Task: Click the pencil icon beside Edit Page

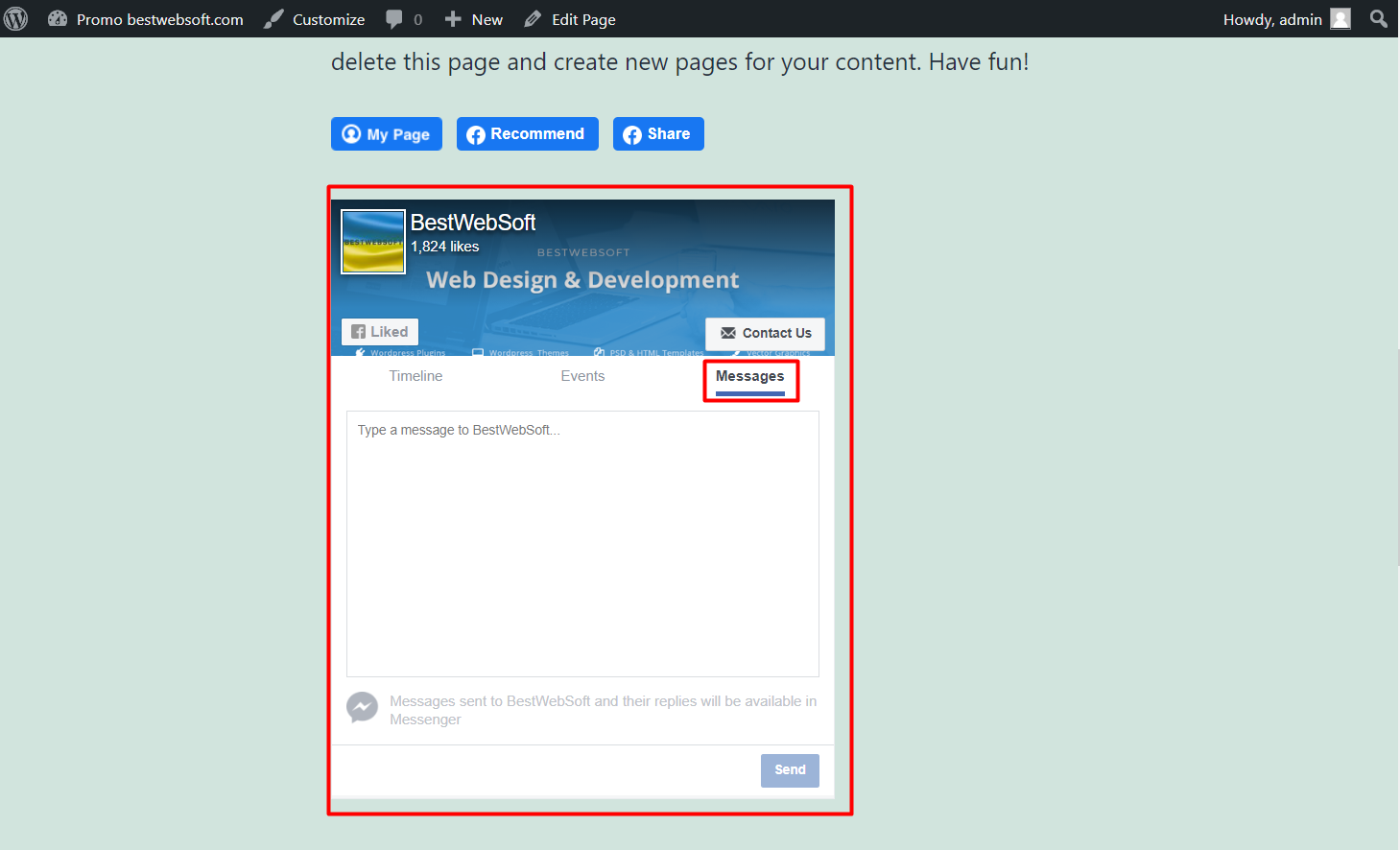Action: pos(534,19)
